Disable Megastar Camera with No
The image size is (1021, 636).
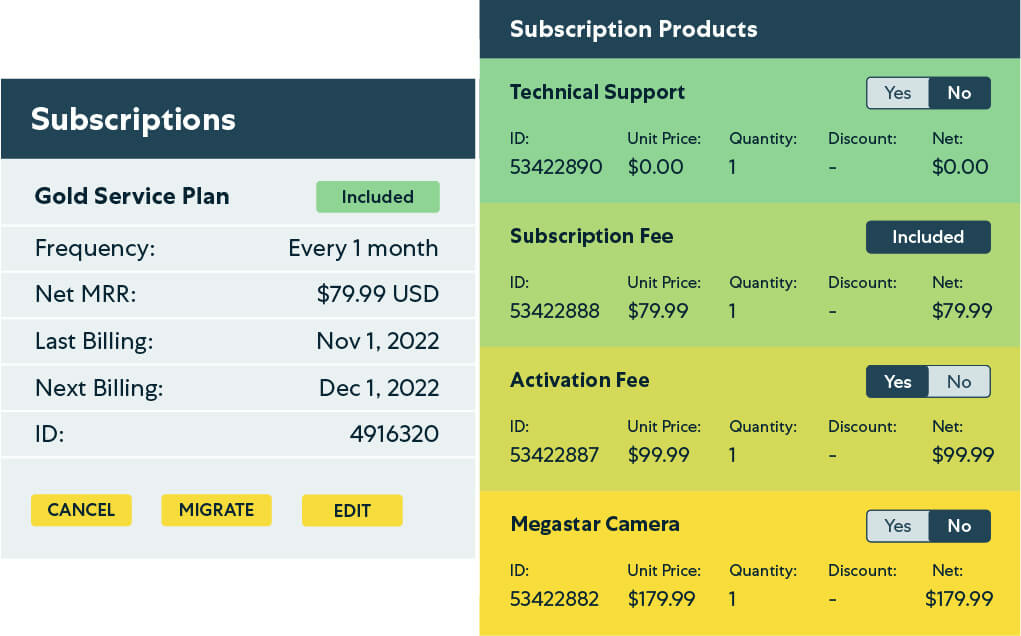[959, 525]
